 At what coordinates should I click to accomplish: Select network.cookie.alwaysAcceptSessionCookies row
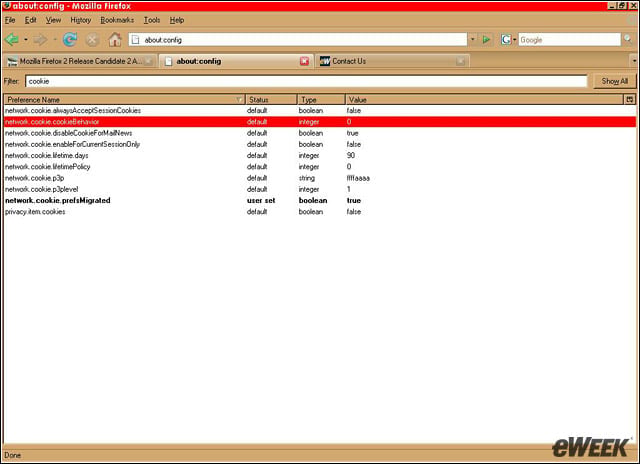[320, 111]
